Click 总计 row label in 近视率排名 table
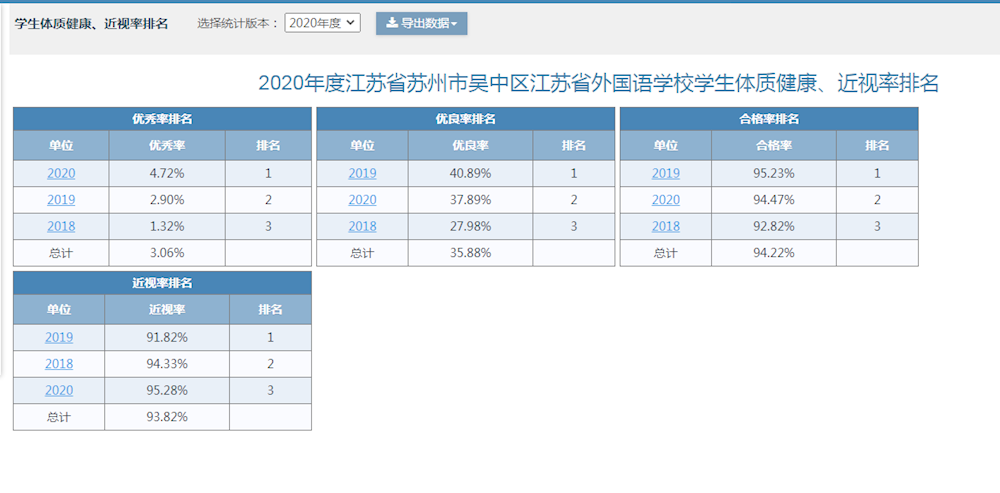The width and height of the screenshot is (1000, 493). (59, 417)
